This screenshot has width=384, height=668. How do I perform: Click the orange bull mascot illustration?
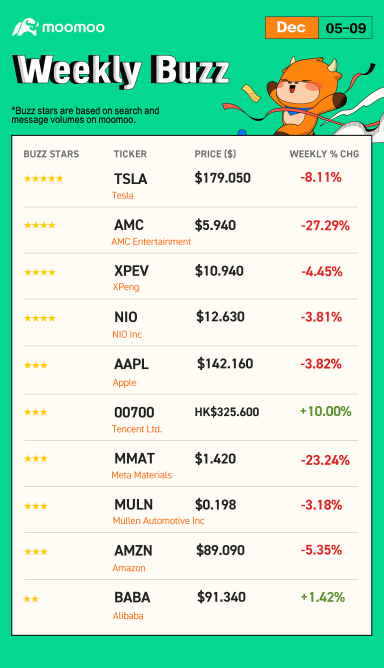click(307, 96)
